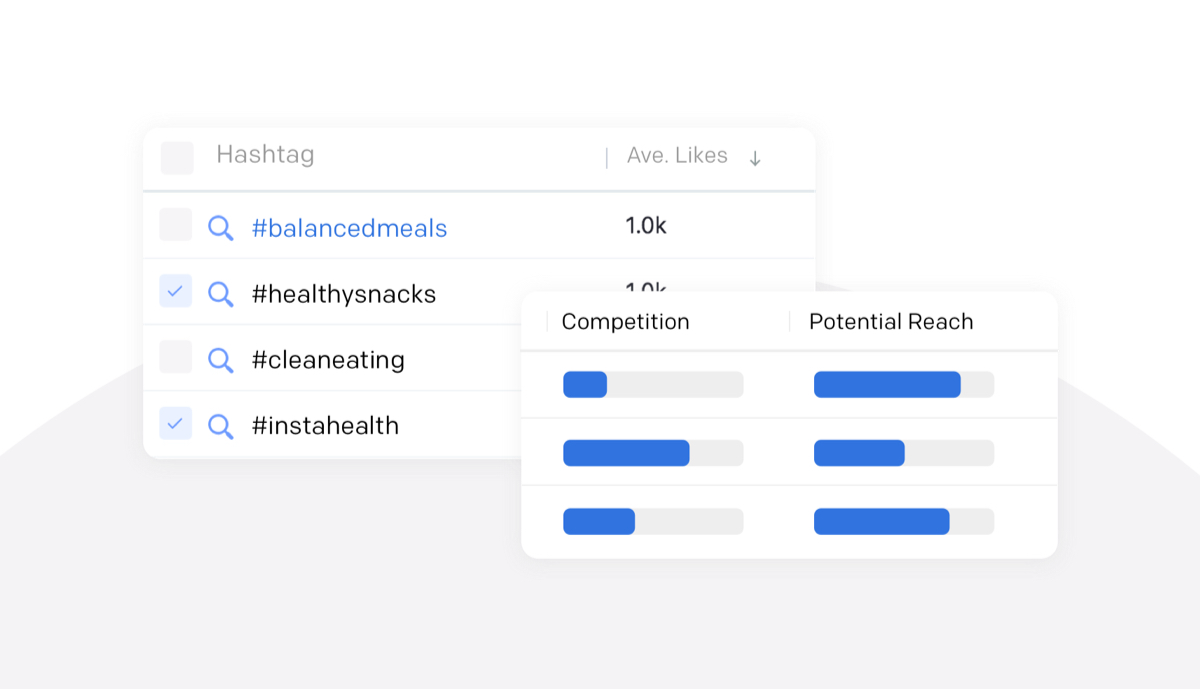1200x689 pixels.
Task: Click the magnifier icon next to #healthysnacks
Action: coord(220,294)
